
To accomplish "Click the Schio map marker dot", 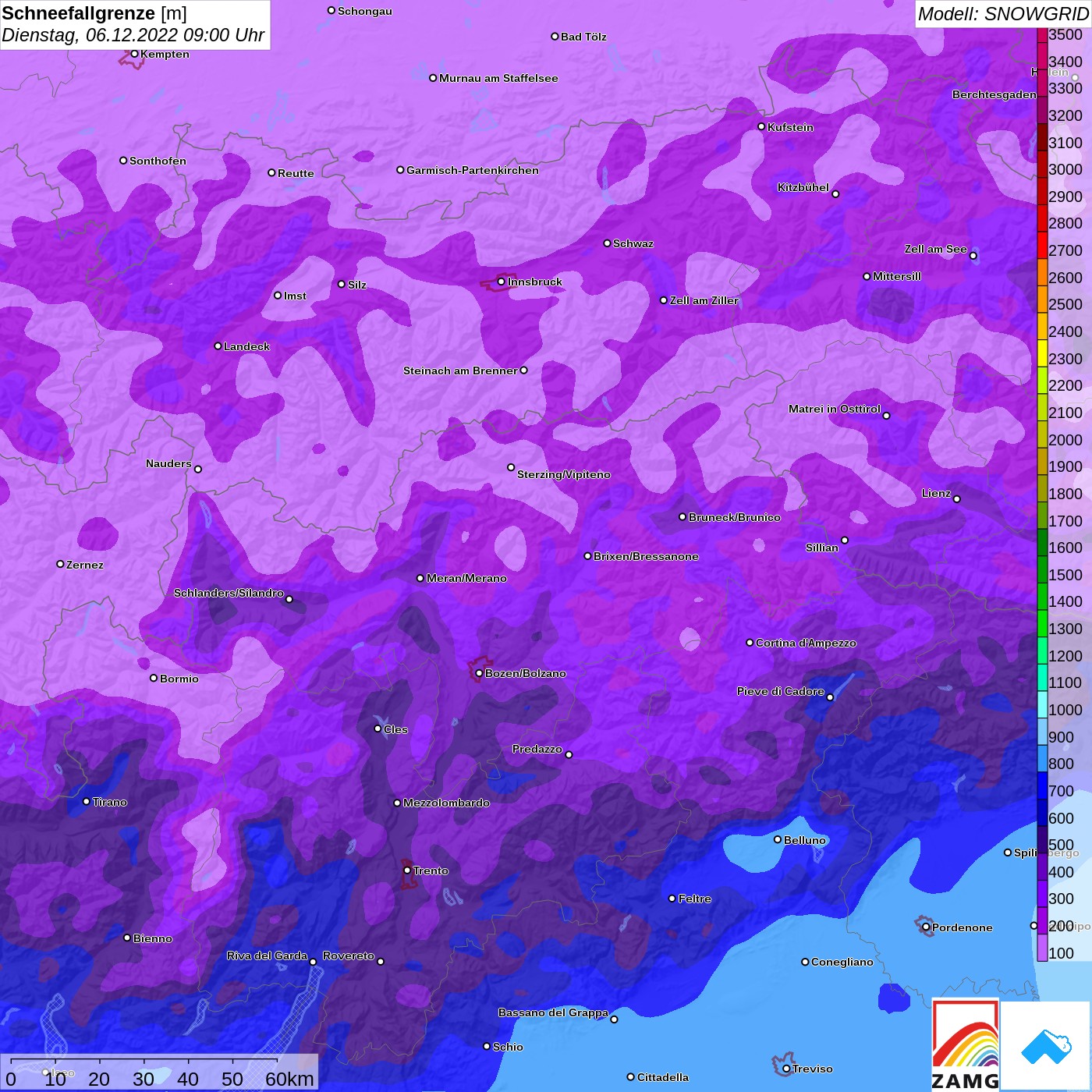I will point(487,1046).
